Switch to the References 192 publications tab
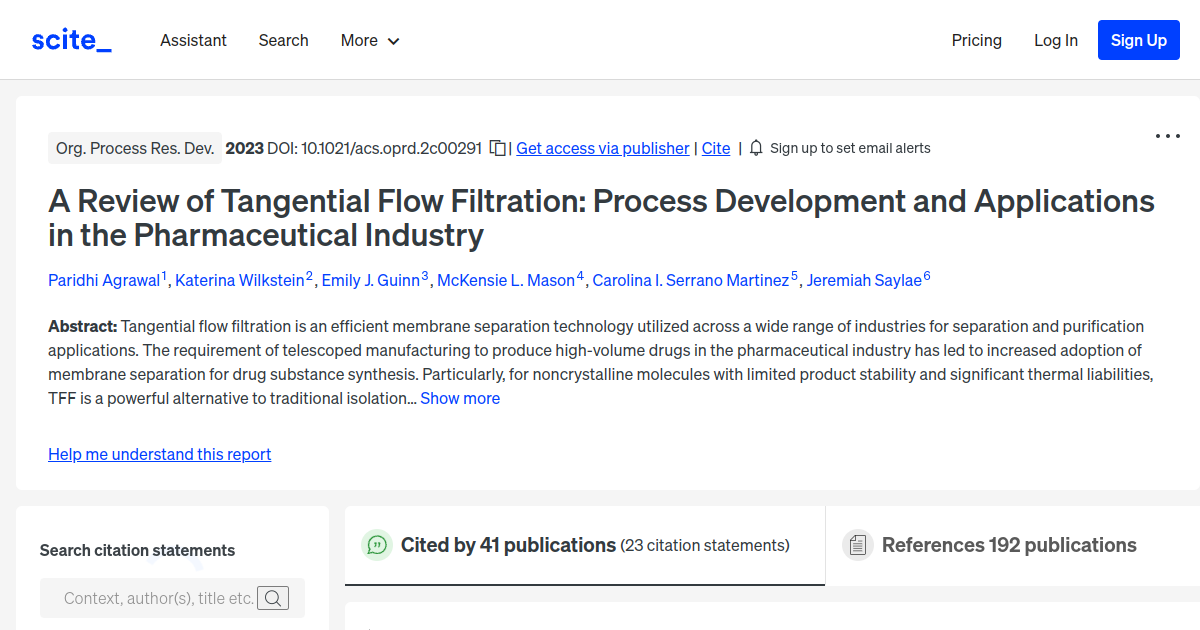1200x630 pixels. coord(1009,545)
